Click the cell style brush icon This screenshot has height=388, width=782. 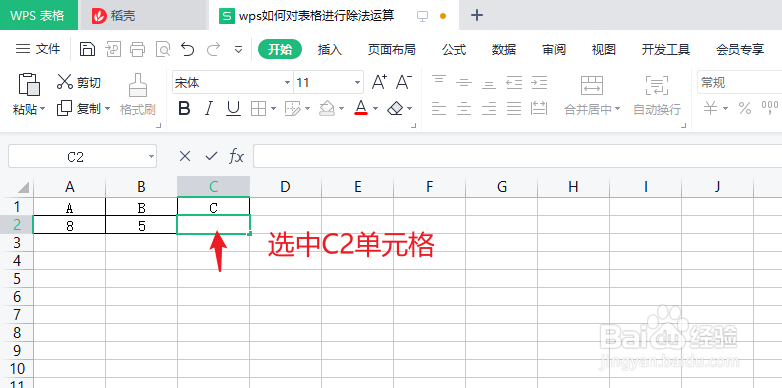point(293,108)
